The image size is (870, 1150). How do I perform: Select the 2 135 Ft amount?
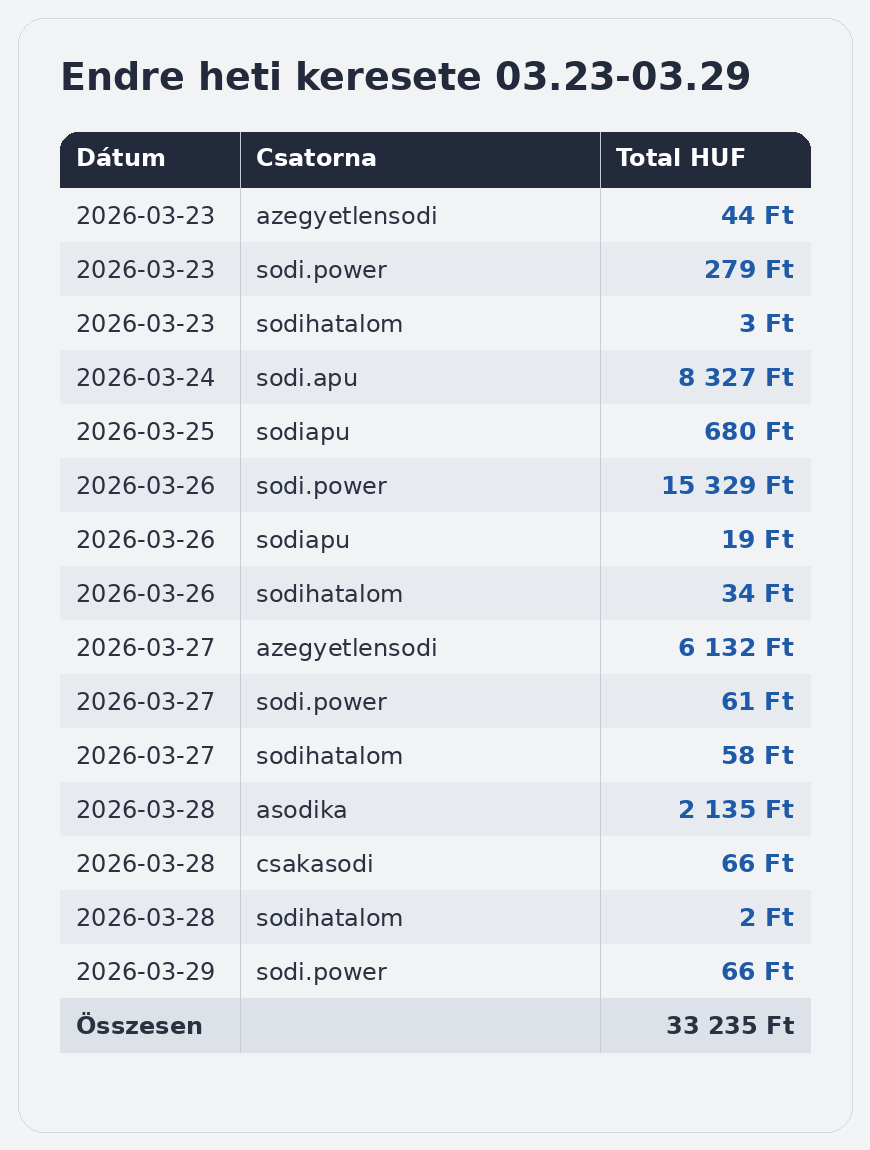coord(735,810)
